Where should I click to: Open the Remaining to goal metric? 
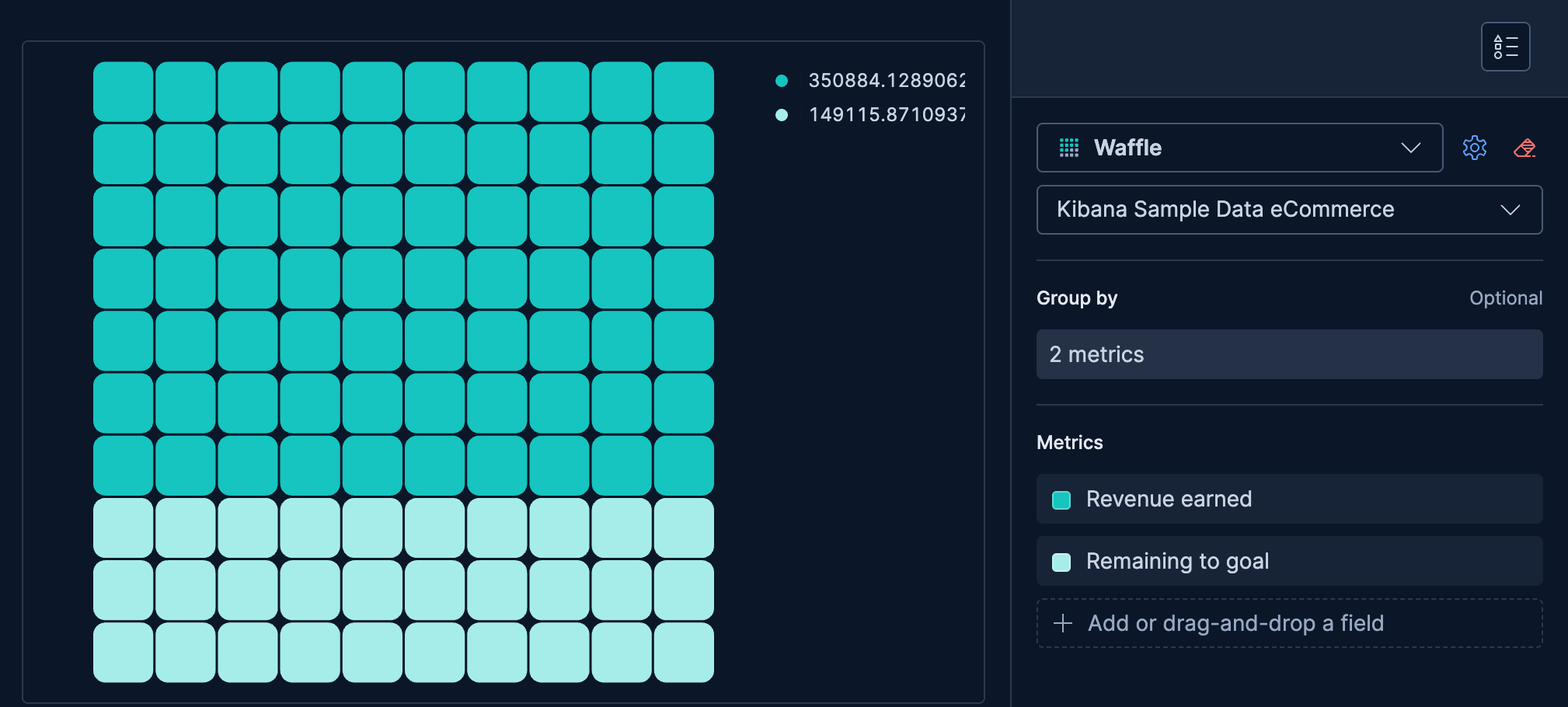(1177, 561)
